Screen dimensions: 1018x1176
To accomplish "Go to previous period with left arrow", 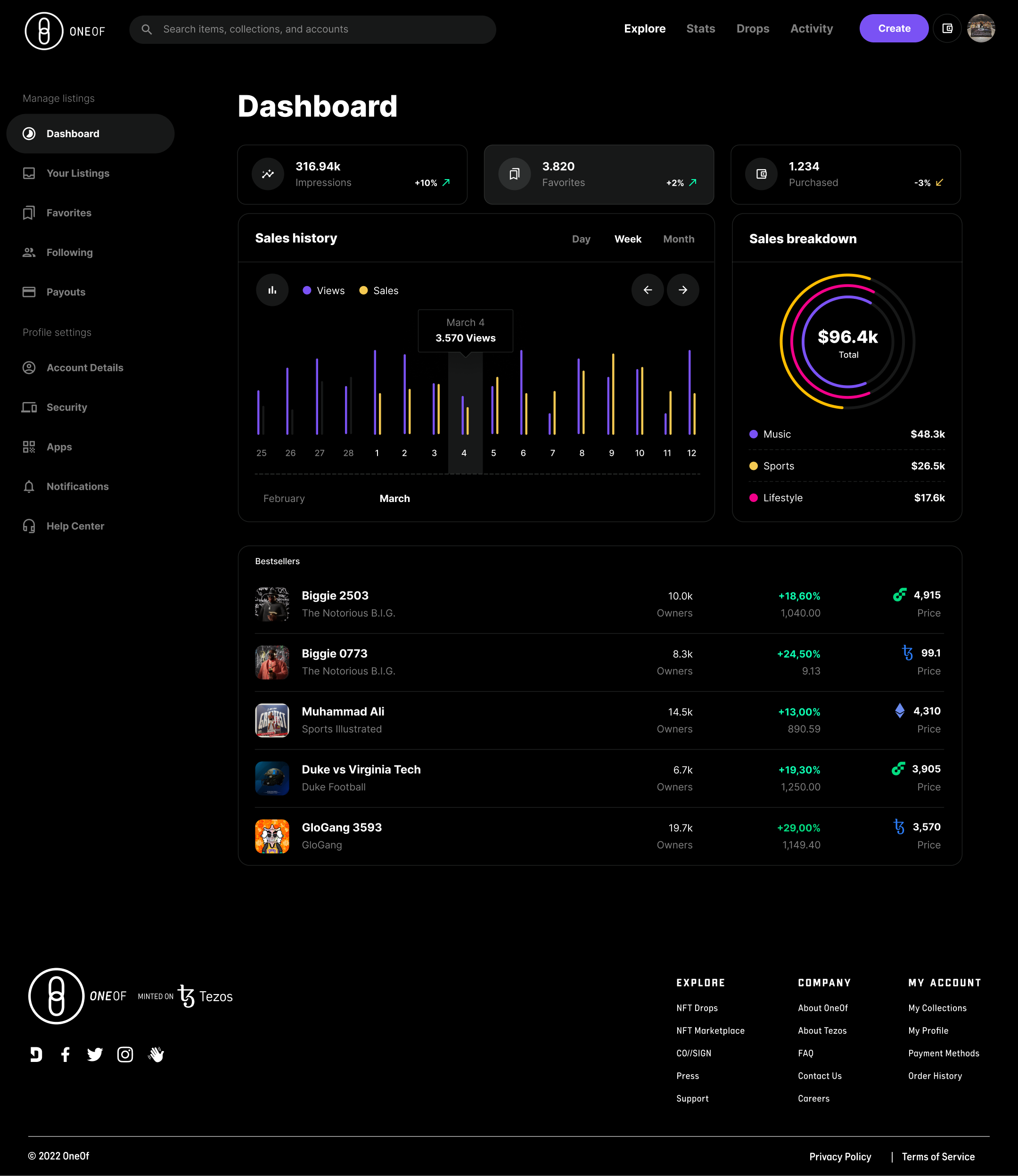I will 648,290.
